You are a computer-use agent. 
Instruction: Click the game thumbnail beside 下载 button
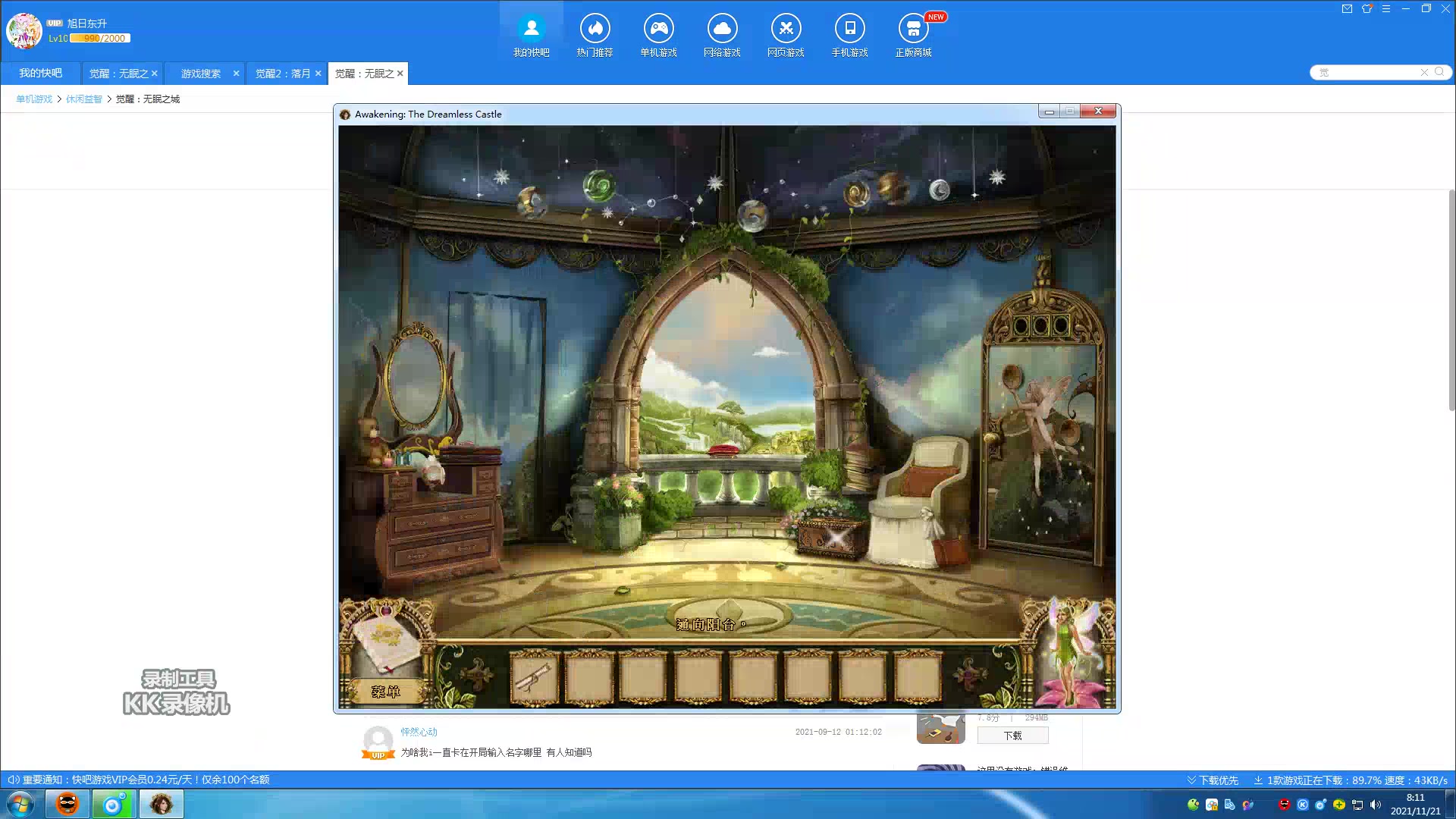point(940,728)
